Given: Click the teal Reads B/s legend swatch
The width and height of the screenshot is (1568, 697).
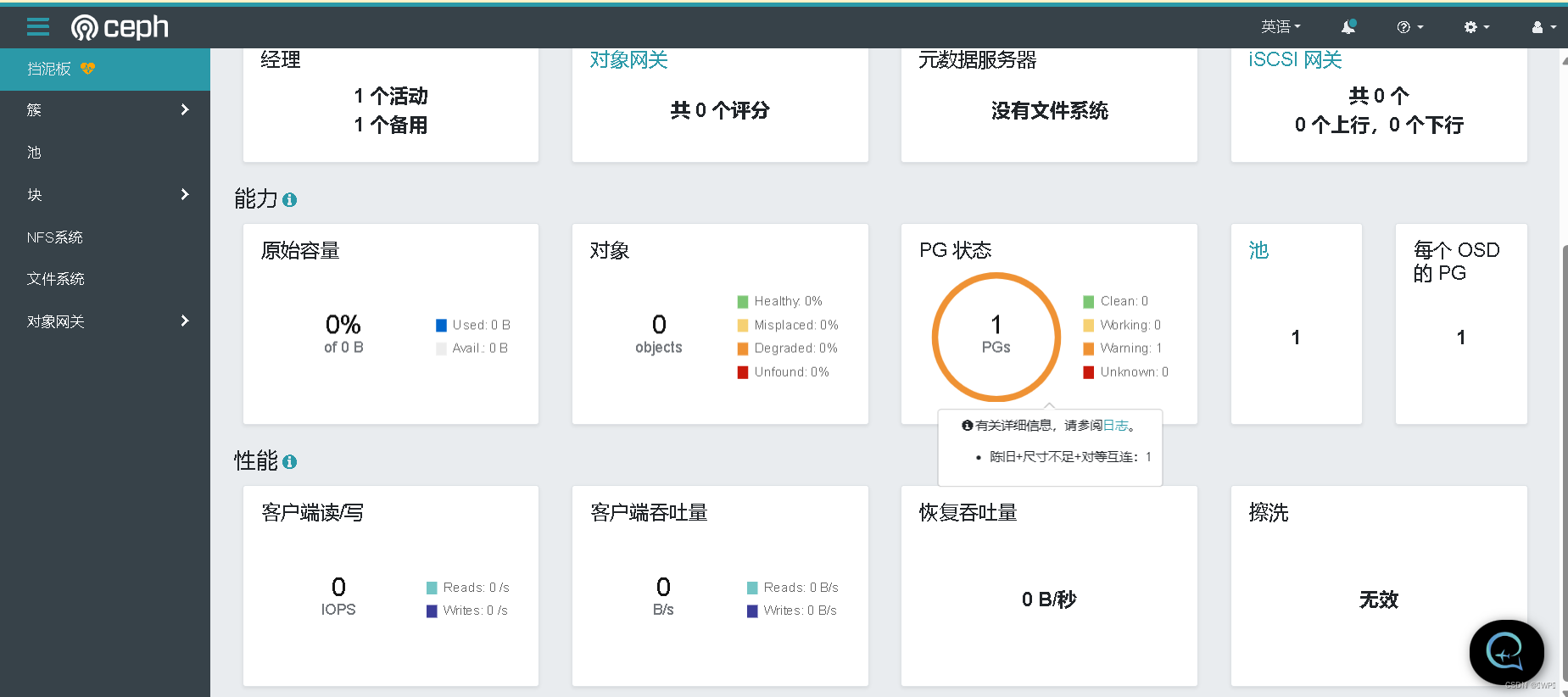Looking at the screenshot, I should (x=752, y=588).
